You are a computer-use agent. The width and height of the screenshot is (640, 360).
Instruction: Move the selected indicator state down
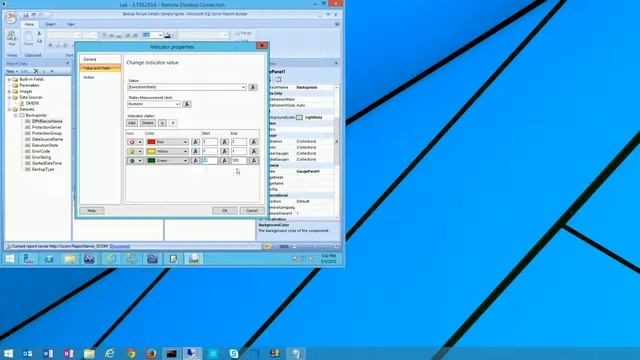click(173, 123)
